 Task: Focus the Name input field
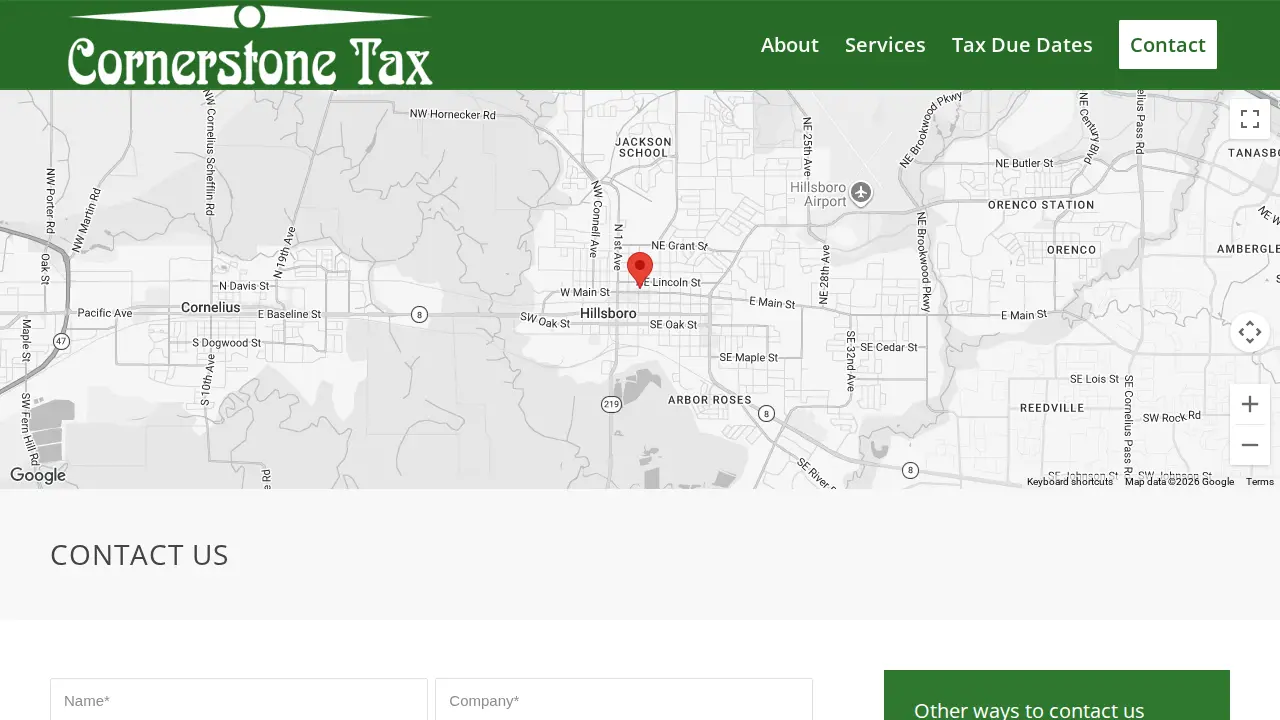pos(239,700)
